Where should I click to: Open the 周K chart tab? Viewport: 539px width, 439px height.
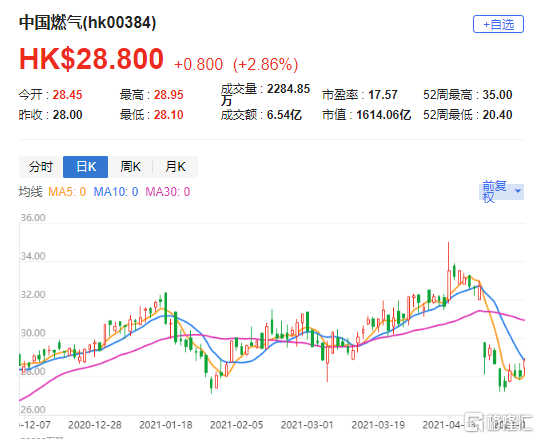pos(130,167)
